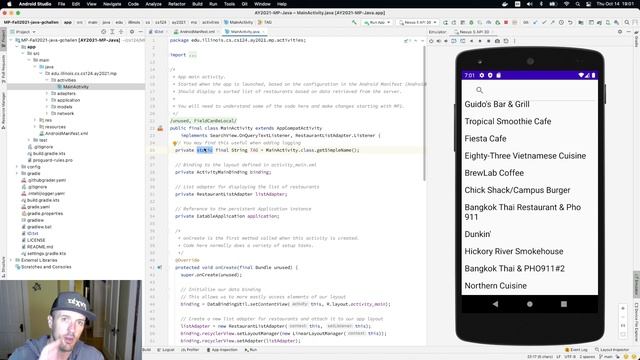Click the editor vertical scrollbar

click(x=425, y=113)
